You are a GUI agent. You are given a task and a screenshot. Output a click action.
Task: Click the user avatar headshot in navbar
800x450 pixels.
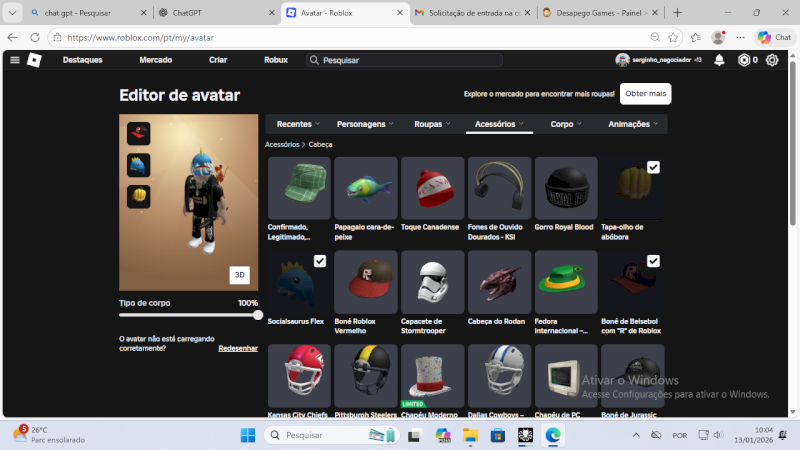[x=622, y=60]
